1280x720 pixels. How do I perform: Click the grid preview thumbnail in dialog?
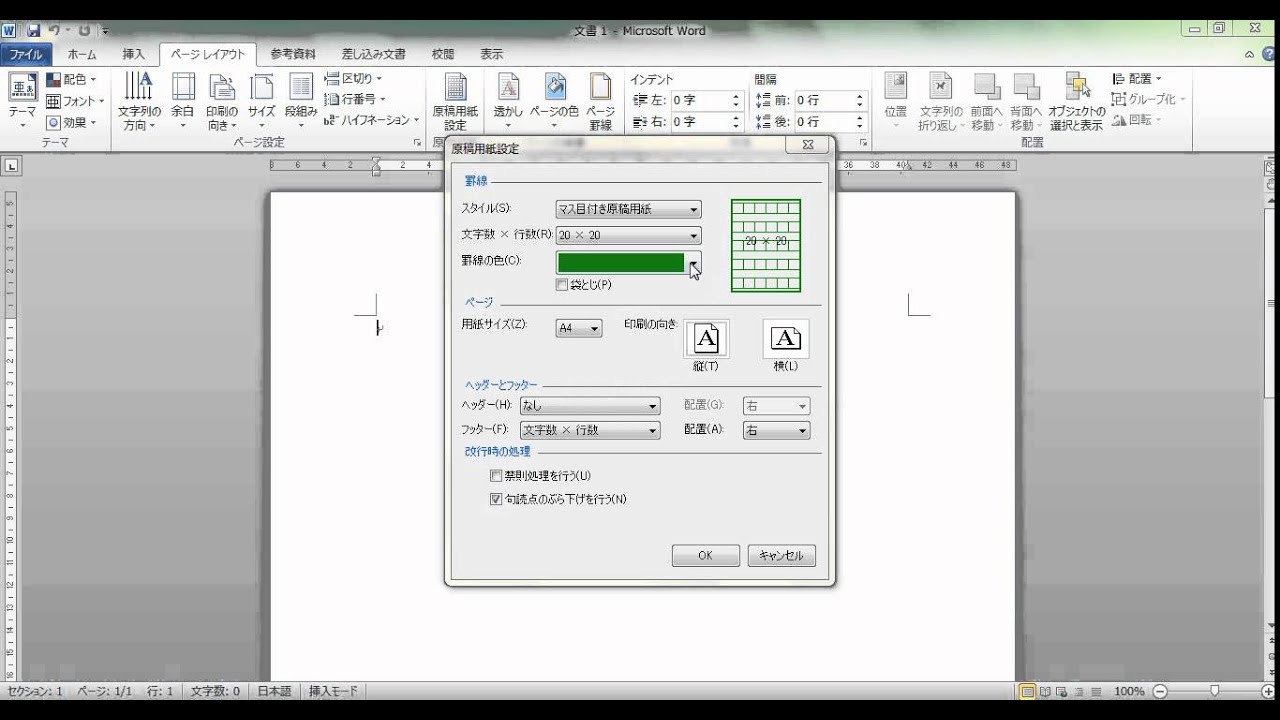(766, 246)
